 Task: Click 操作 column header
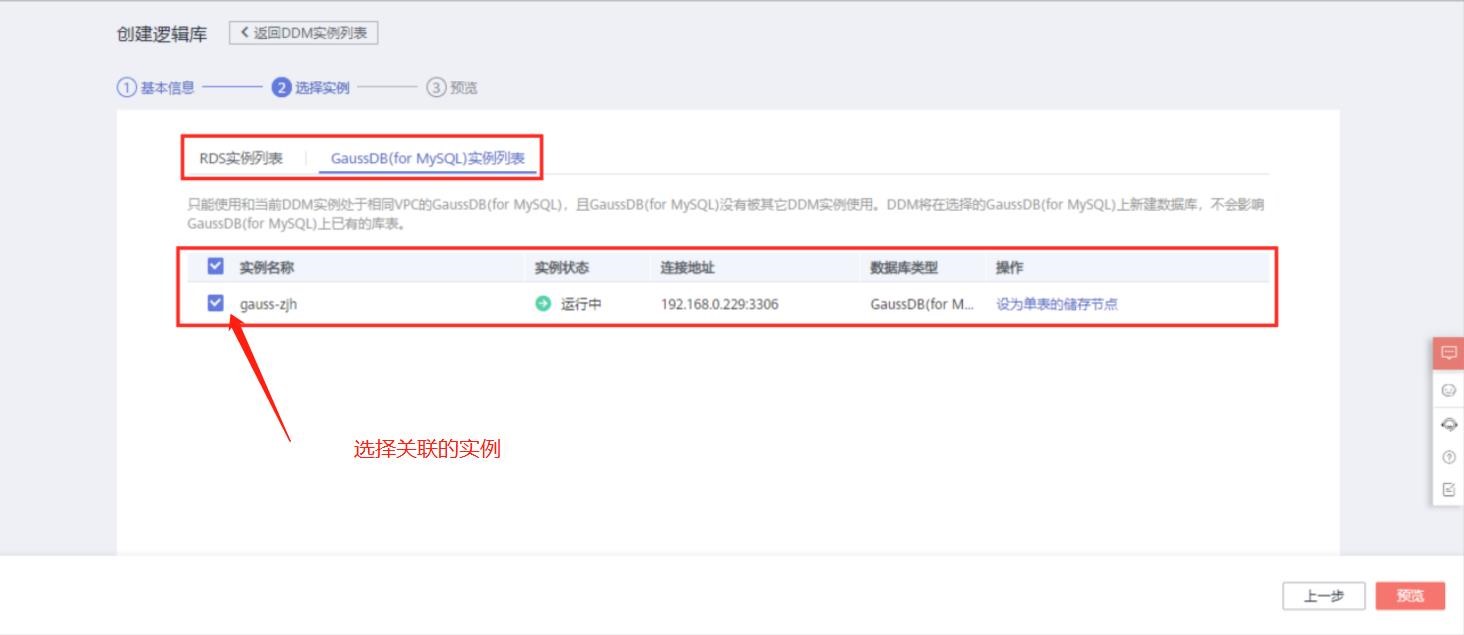[x=1009, y=267]
